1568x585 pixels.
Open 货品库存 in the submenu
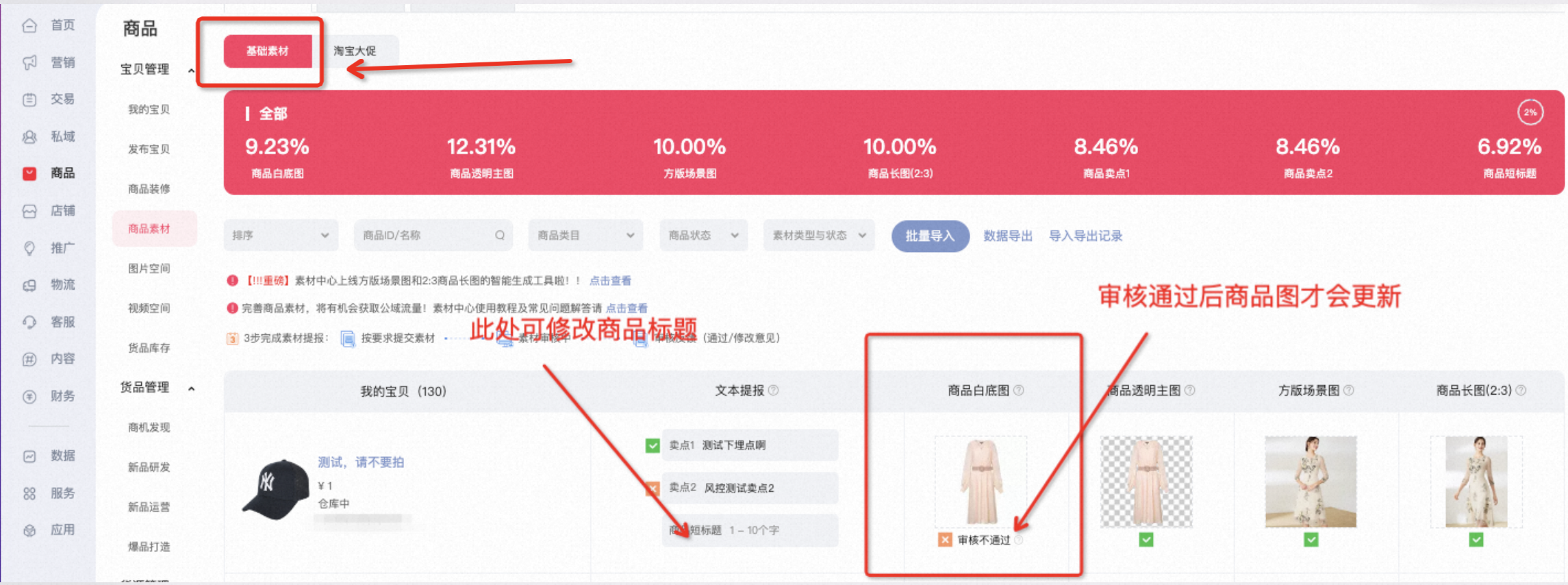point(149,348)
